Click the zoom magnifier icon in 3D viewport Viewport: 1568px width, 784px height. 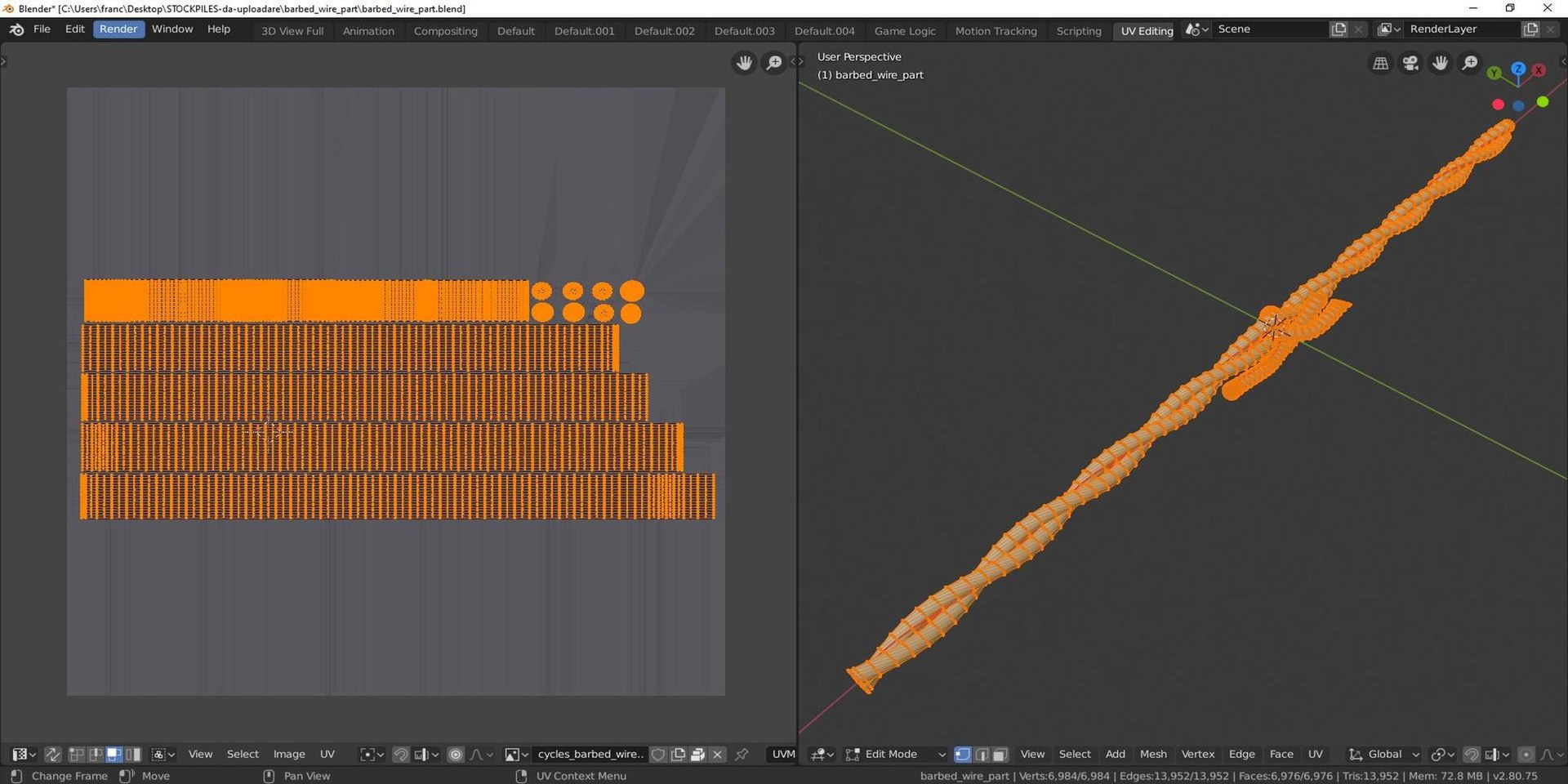1470,63
